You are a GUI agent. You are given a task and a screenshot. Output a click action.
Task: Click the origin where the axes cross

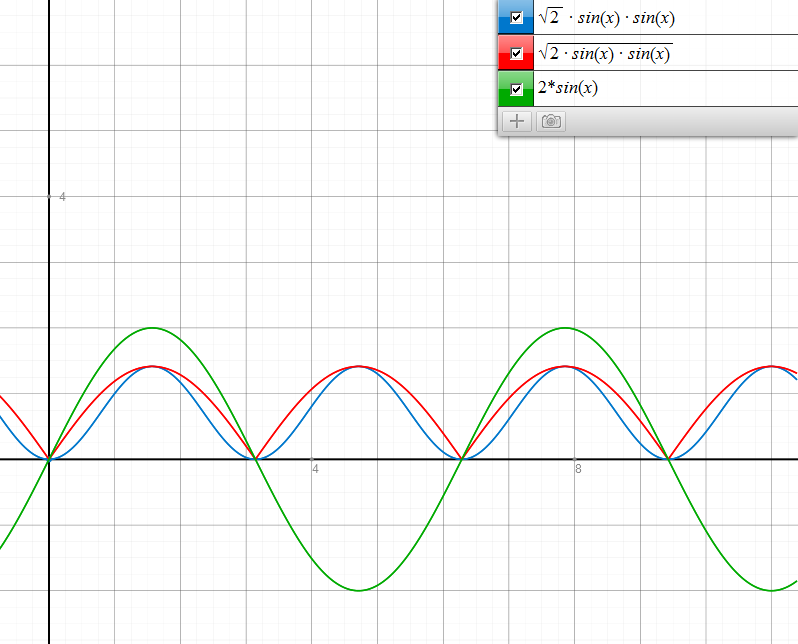pyautogui.click(x=49, y=460)
